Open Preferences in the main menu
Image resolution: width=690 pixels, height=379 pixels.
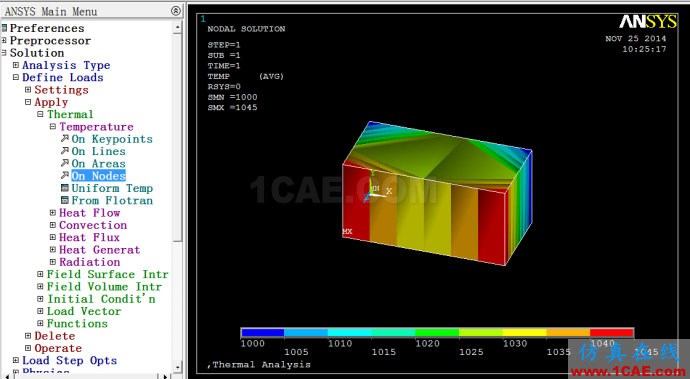(x=47, y=28)
